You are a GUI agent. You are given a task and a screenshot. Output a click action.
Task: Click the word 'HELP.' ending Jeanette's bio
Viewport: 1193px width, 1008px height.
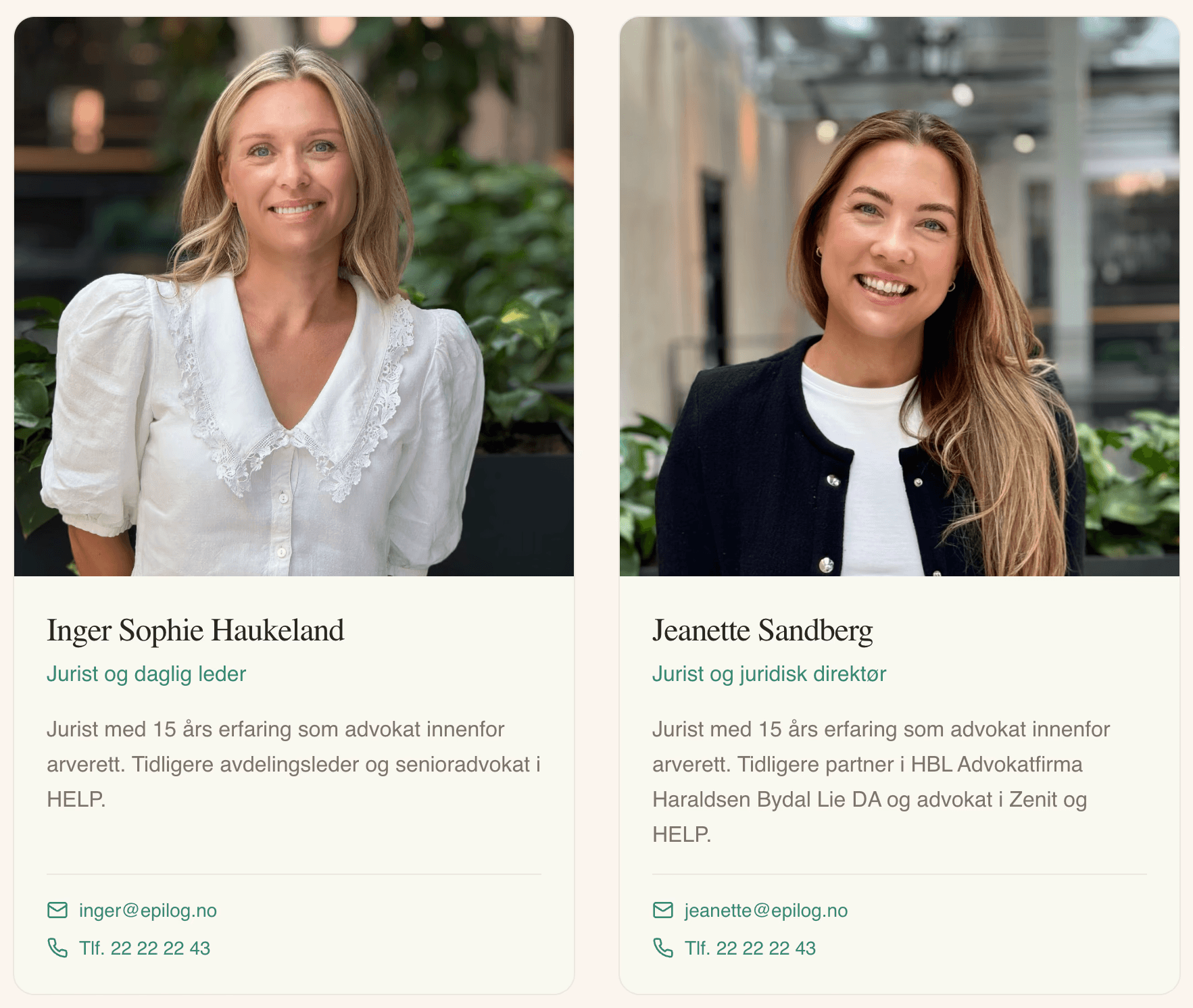coord(682,835)
